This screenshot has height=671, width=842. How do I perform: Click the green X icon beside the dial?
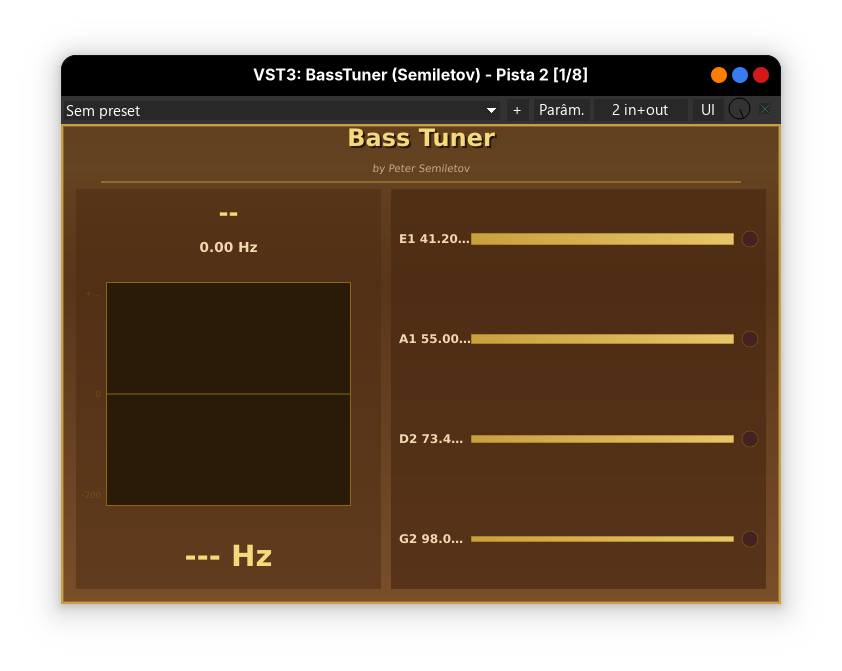tap(764, 109)
